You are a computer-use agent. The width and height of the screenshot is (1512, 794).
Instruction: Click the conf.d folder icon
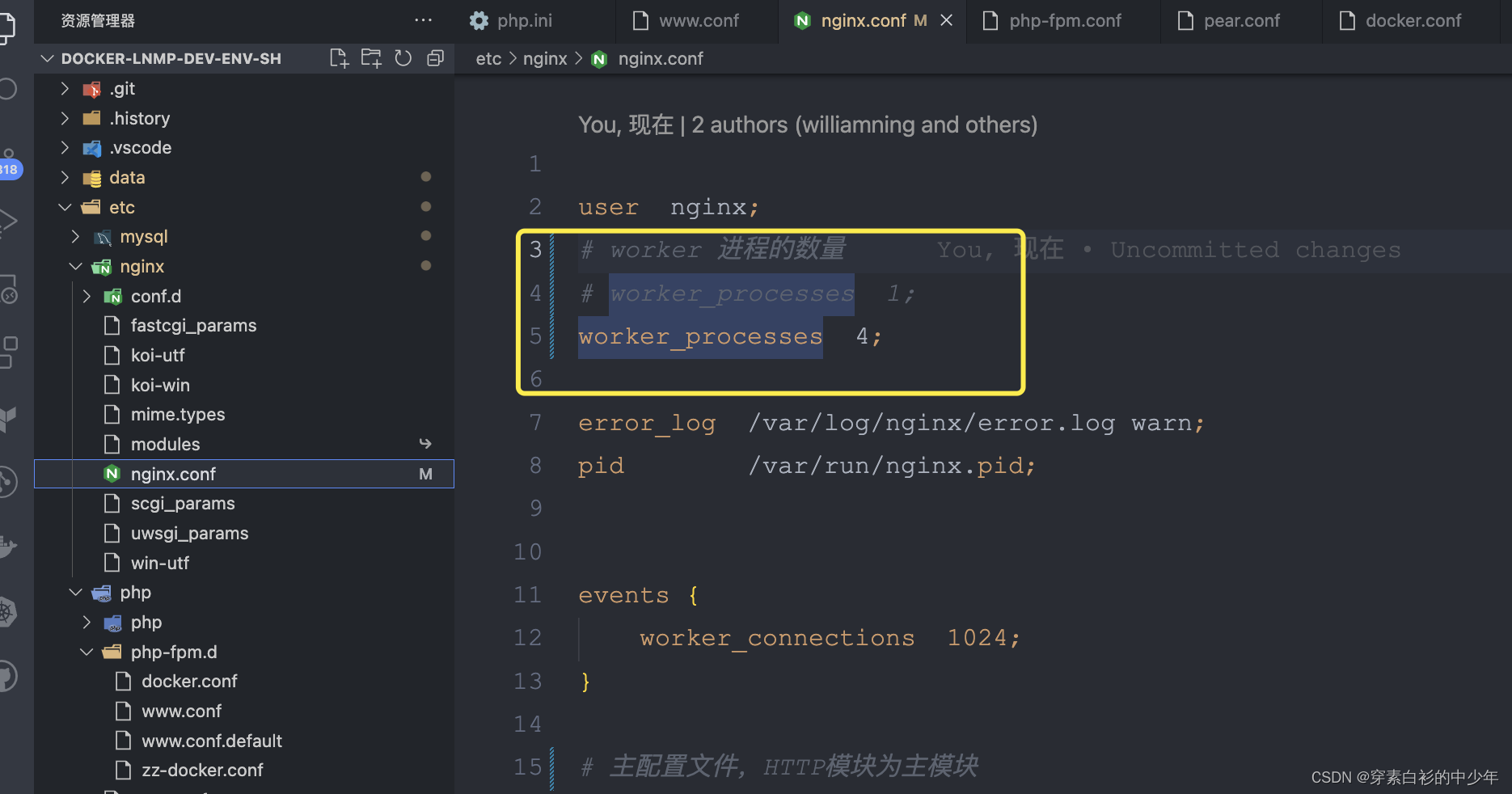(113, 297)
